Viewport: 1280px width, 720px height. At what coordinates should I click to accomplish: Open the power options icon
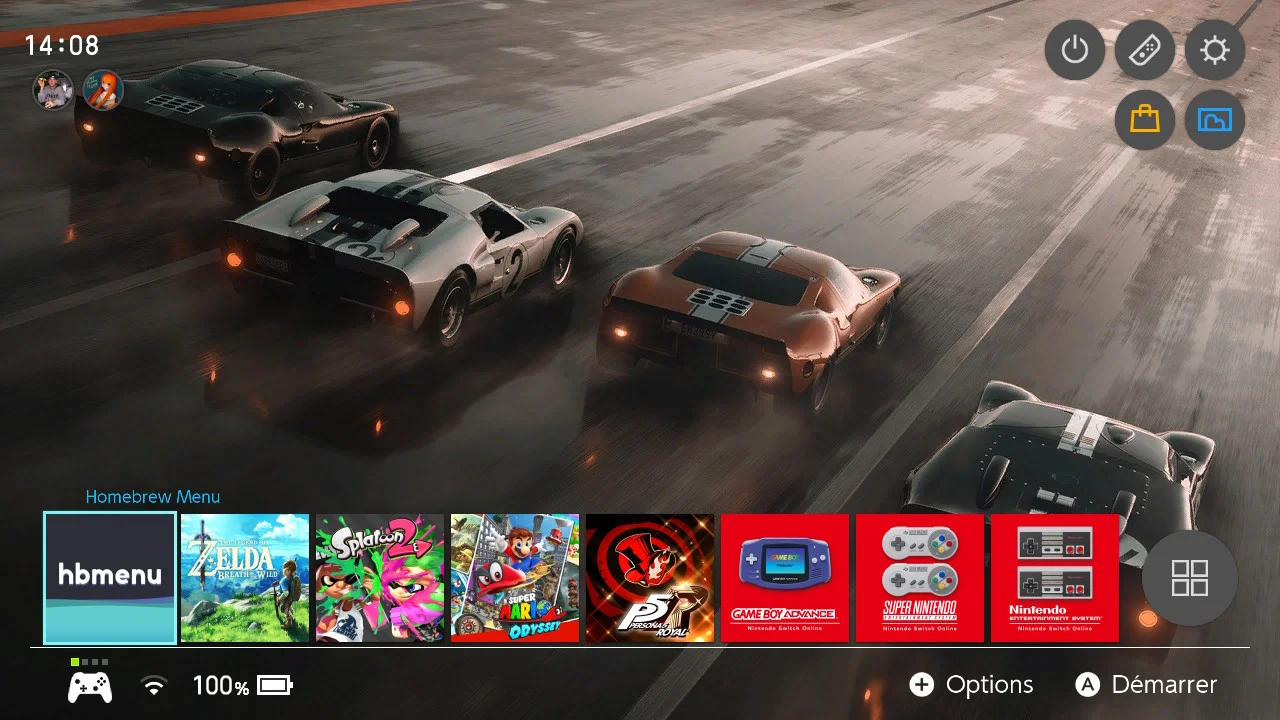(1075, 50)
